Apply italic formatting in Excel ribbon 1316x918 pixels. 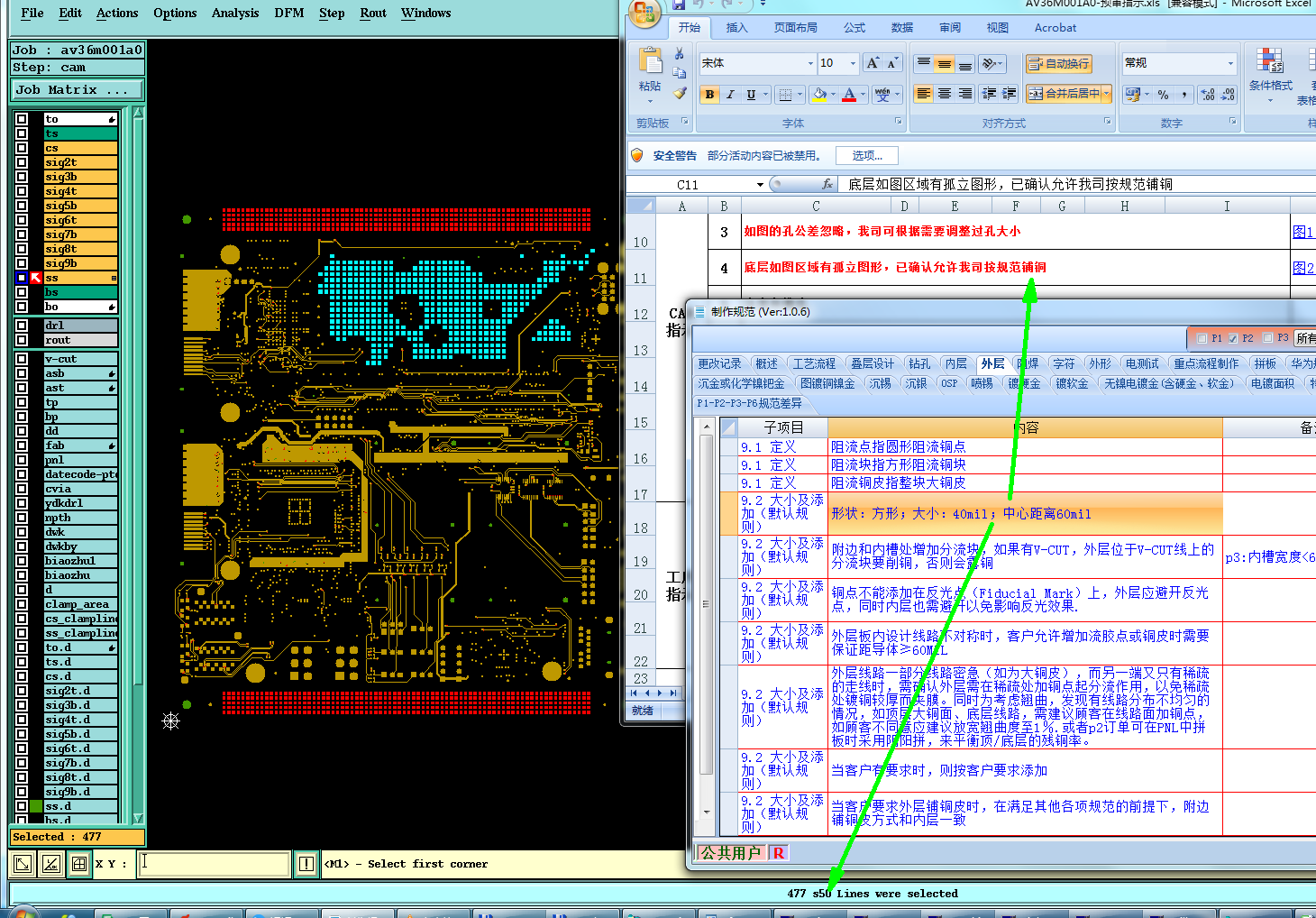tap(730, 95)
